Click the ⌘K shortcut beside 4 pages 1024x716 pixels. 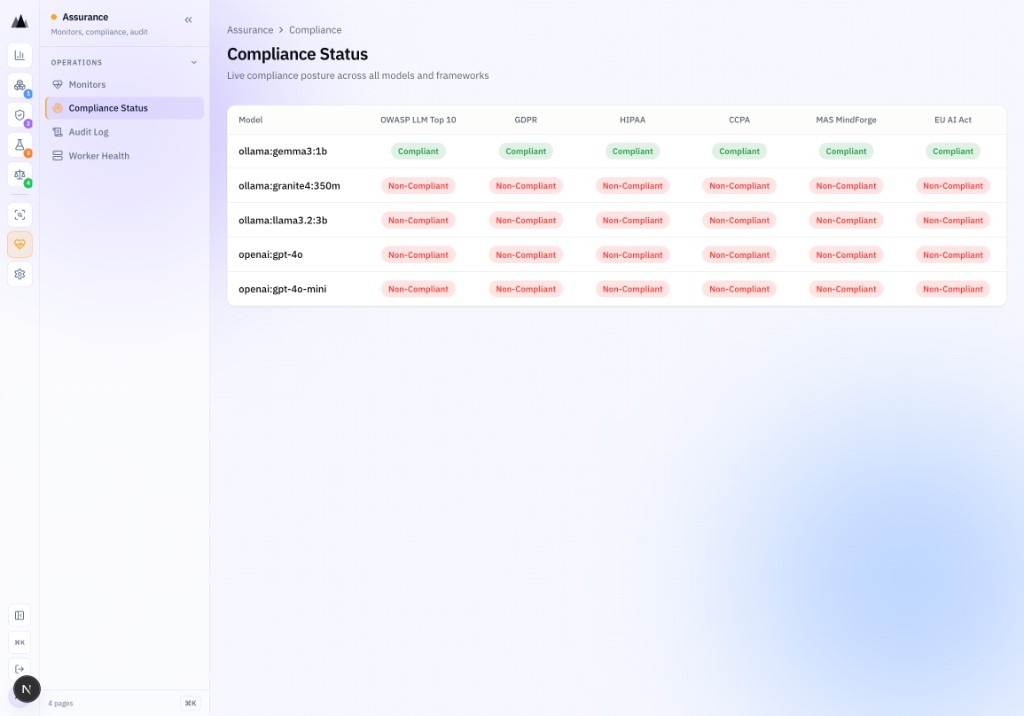(x=190, y=703)
